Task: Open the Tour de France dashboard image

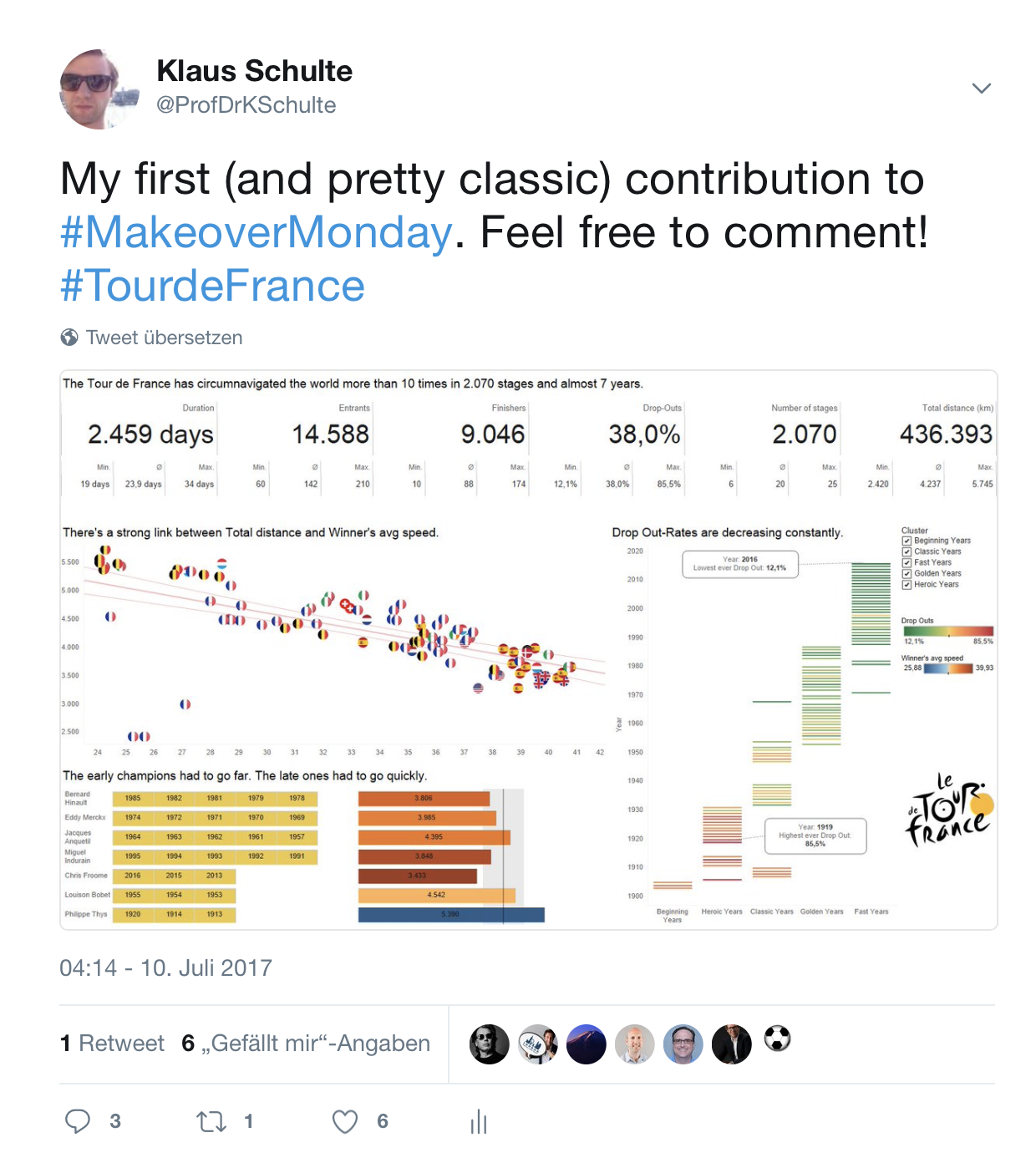Action: coord(528,650)
